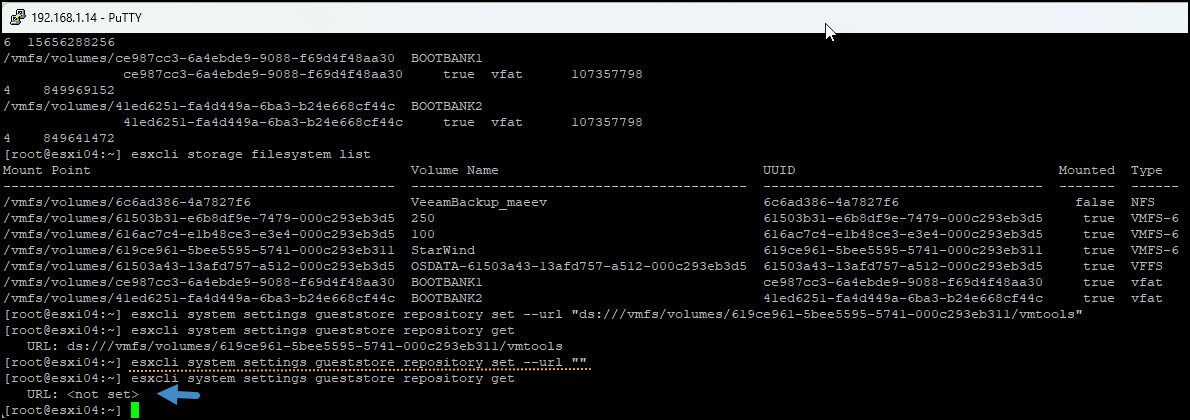Click the '4 849641472' output line
1190x420 pixels.
coord(59,138)
